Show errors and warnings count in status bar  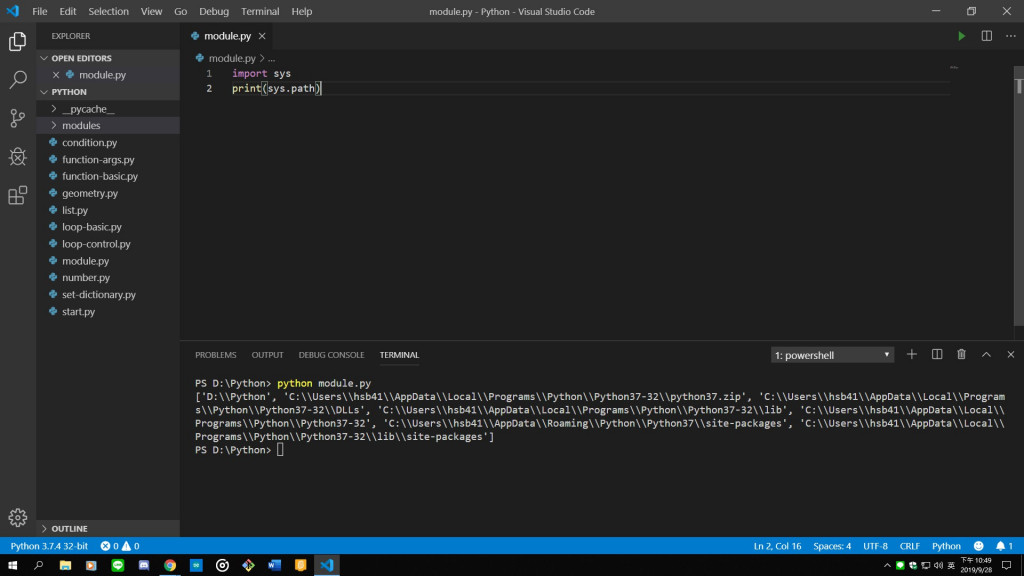[120, 546]
